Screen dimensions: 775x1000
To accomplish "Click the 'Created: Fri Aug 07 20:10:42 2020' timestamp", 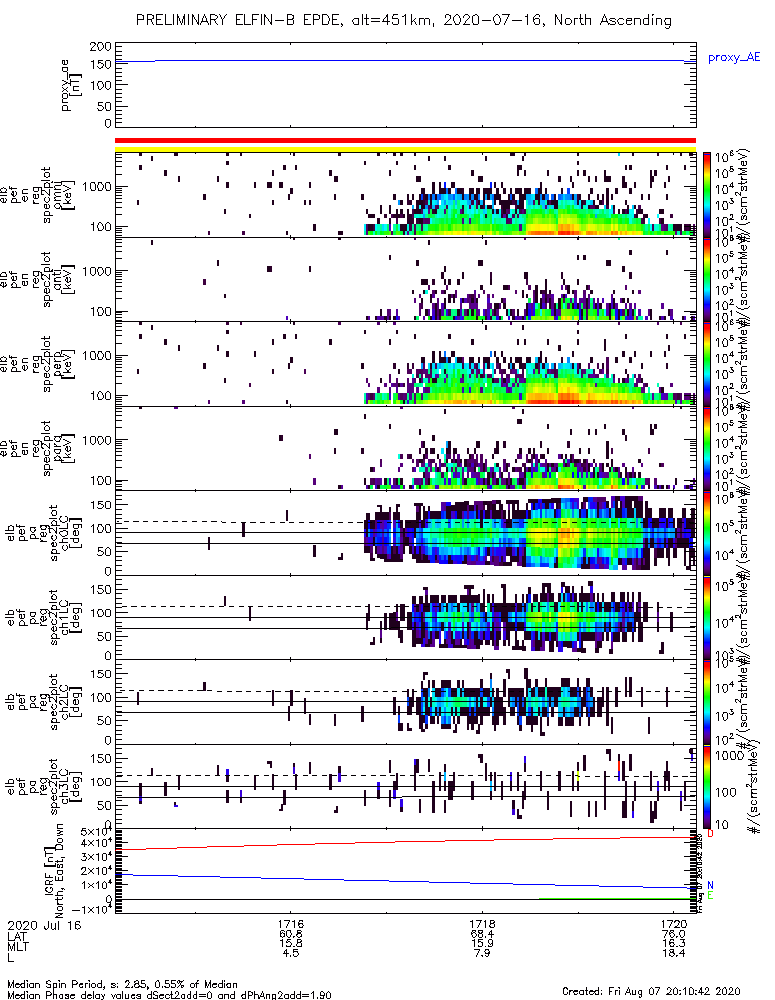I will [x=651, y=990].
